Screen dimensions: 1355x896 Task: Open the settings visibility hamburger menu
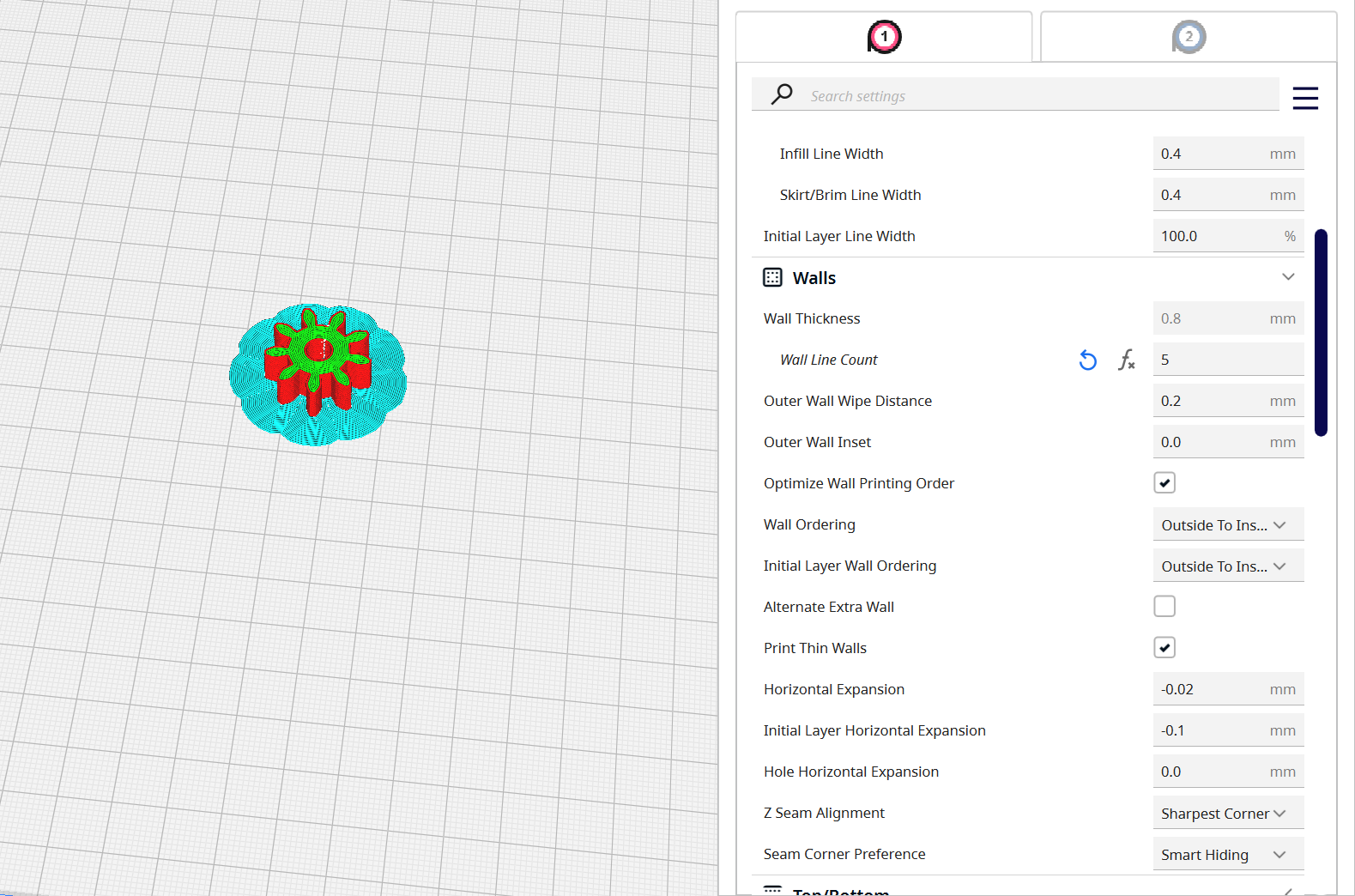1305,98
